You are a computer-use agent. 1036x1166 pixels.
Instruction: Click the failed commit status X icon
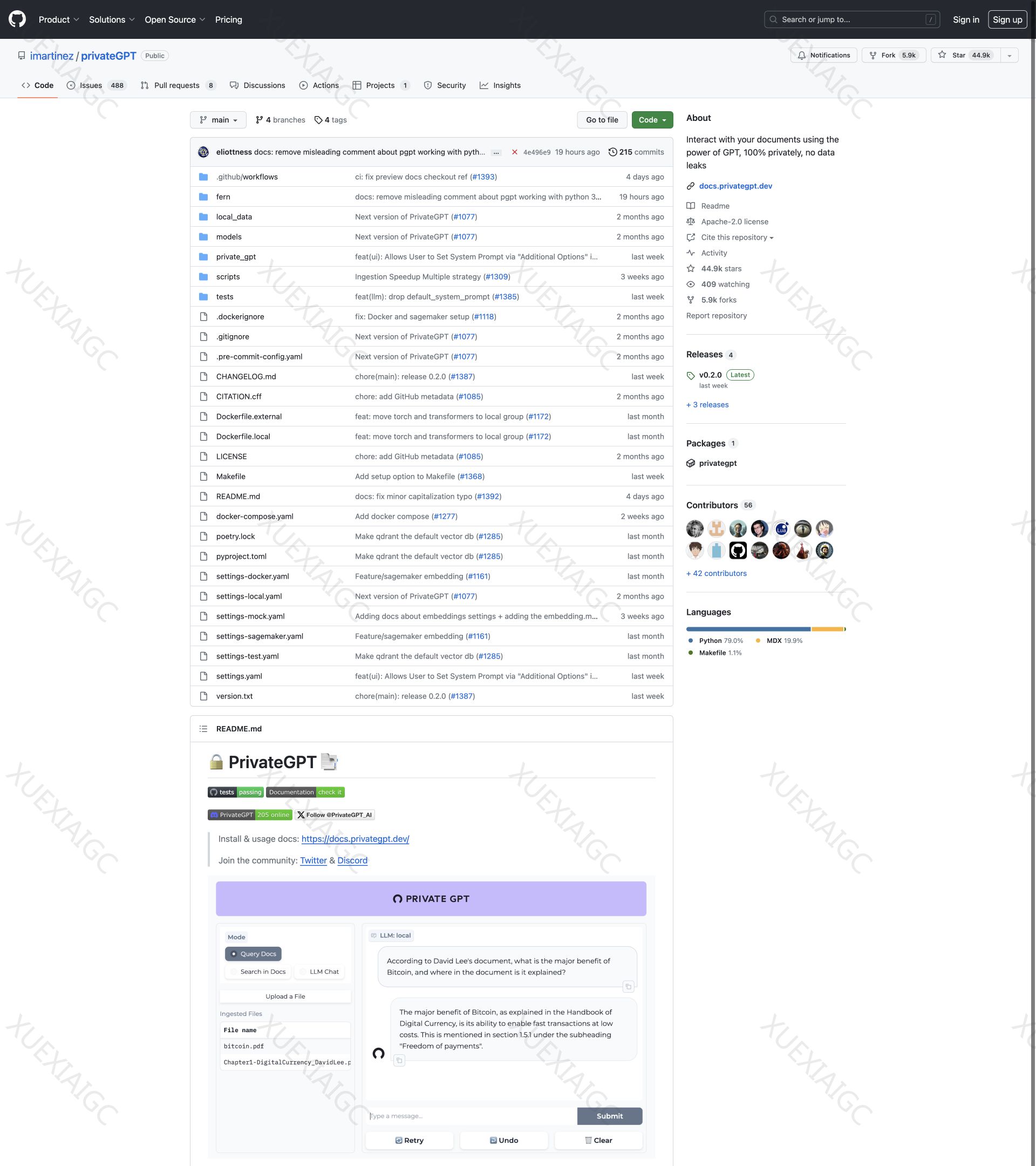pos(514,152)
